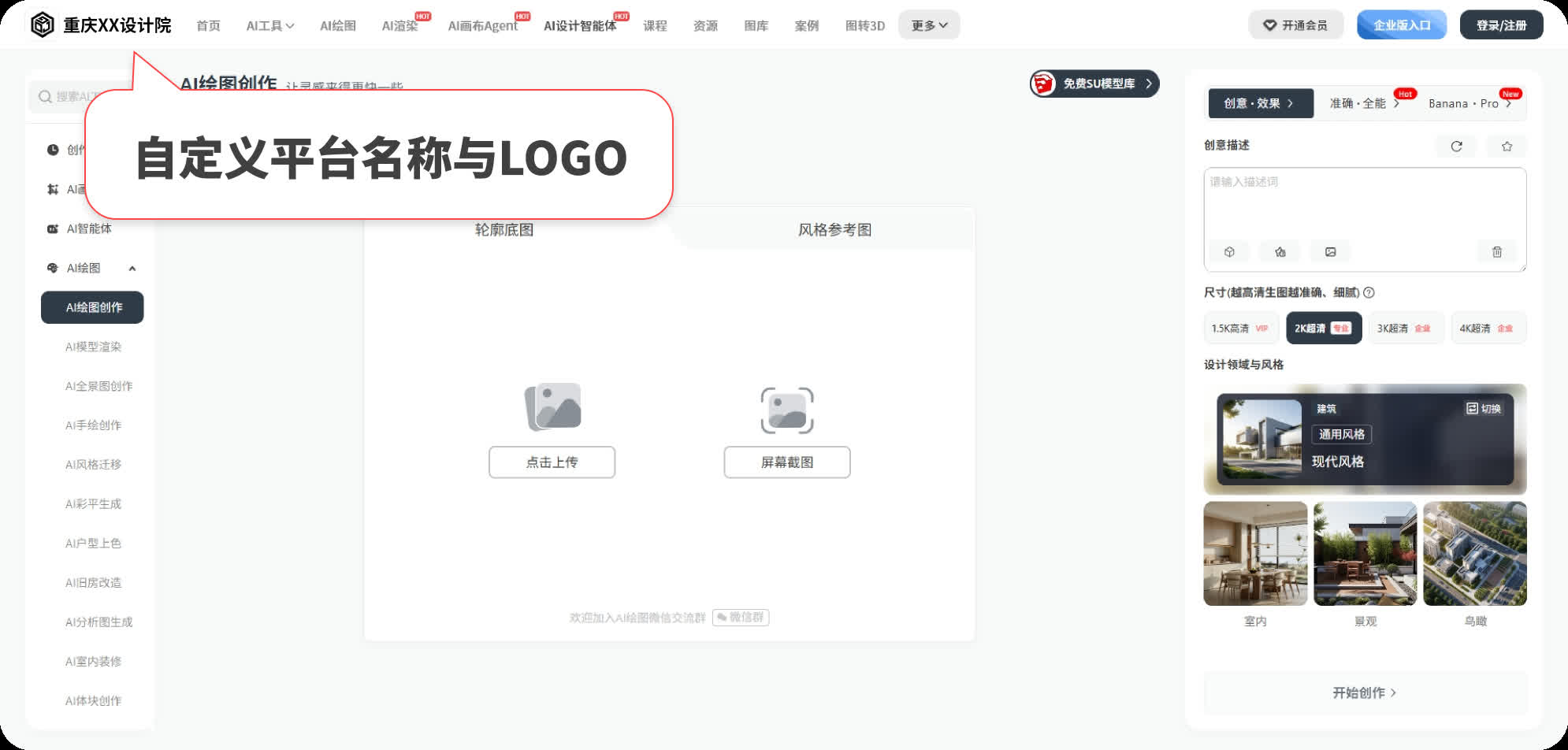Image resolution: width=1568 pixels, height=750 pixels.
Task: Click the 开通会员 button
Action: [1295, 25]
